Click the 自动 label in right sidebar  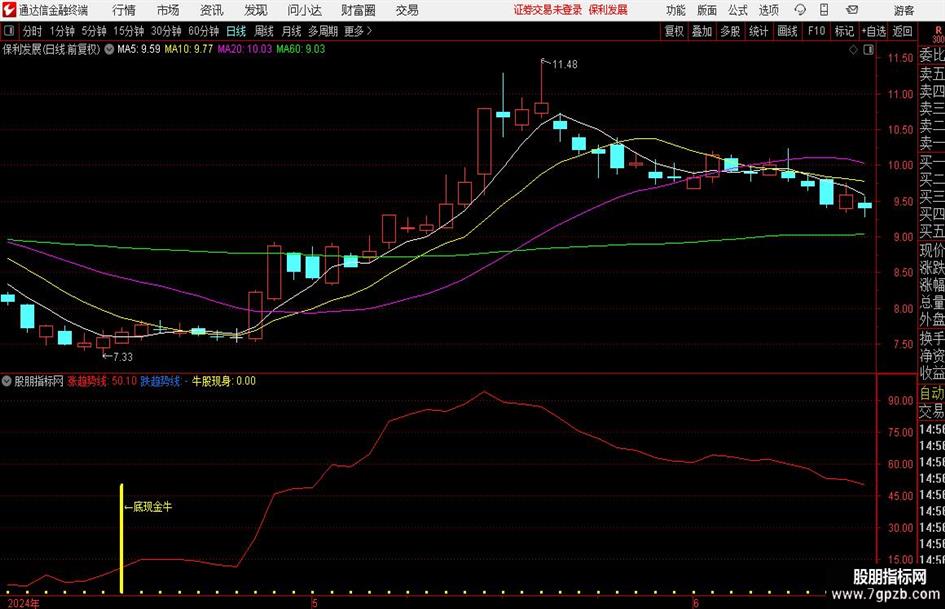tap(932, 393)
